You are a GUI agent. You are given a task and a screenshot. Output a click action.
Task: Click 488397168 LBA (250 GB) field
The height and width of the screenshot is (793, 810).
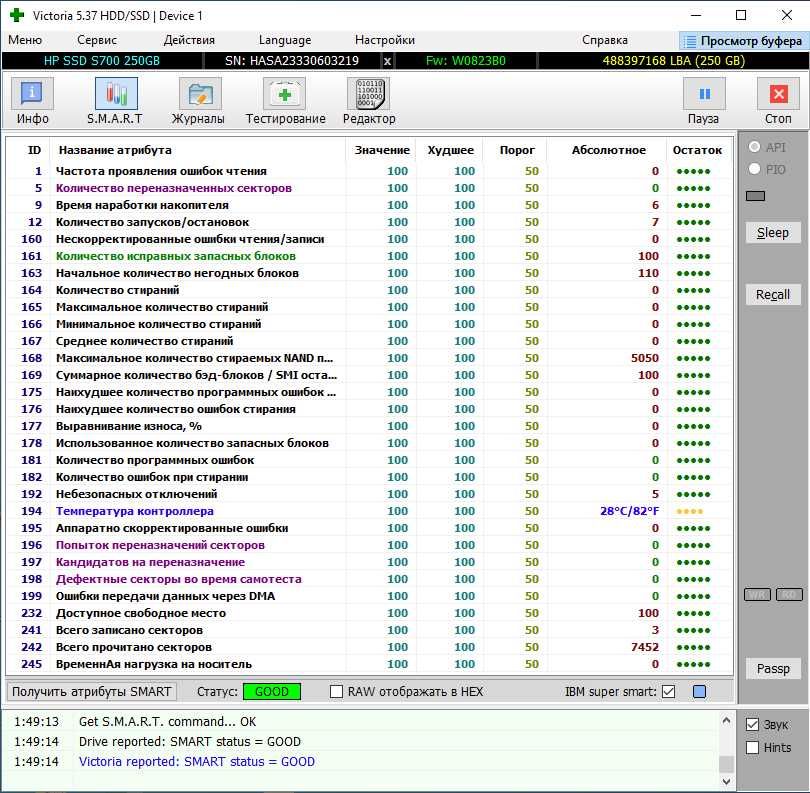click(674, 61)
